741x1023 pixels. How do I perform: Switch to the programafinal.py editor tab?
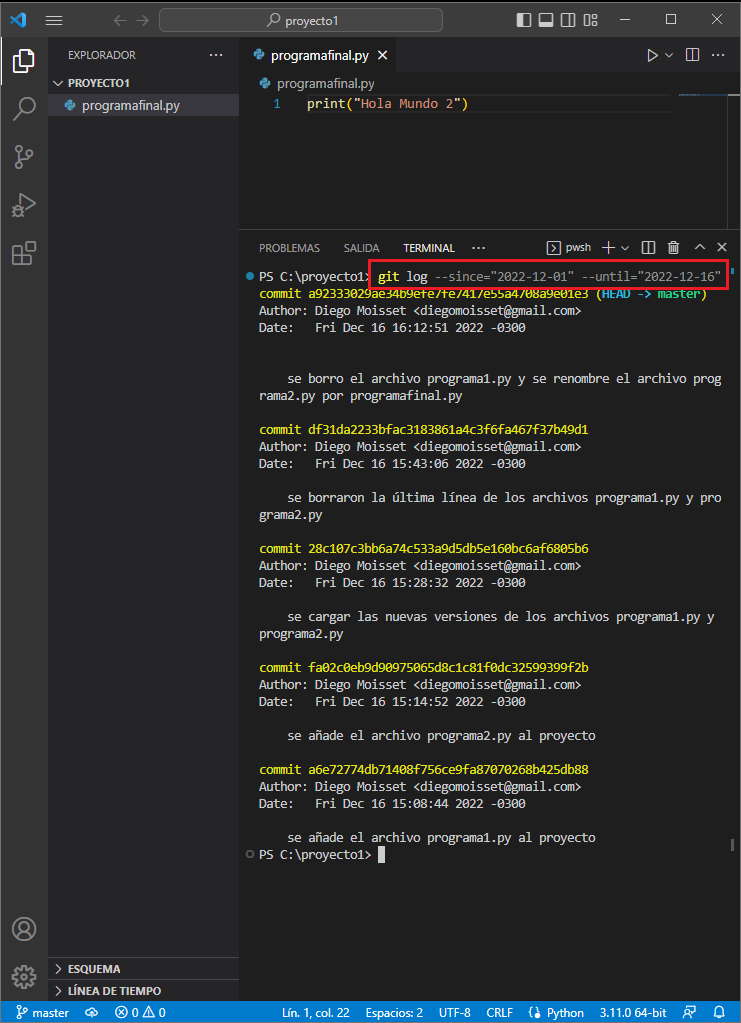click(x=320, y=55)
